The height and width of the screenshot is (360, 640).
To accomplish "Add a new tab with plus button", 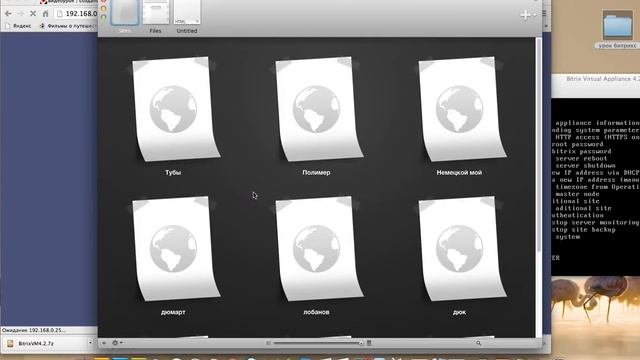I will tap(525, 15).
